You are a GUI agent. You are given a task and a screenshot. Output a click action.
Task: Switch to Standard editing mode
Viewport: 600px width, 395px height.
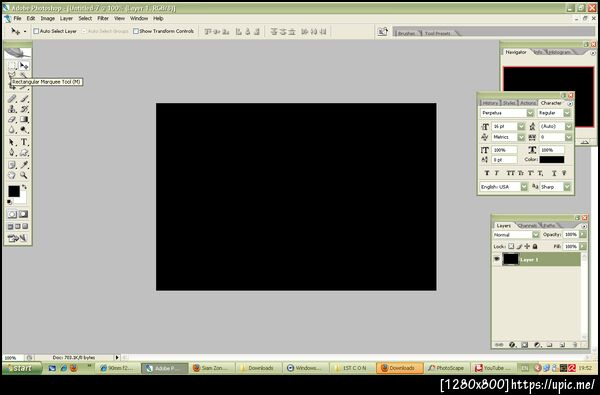click(x=12, y=214)
